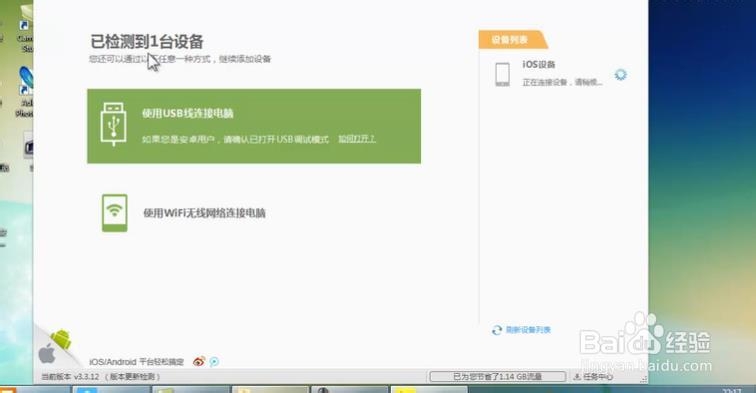
Task: Open the Tencent Weibo icon
Action: point(214,362)
